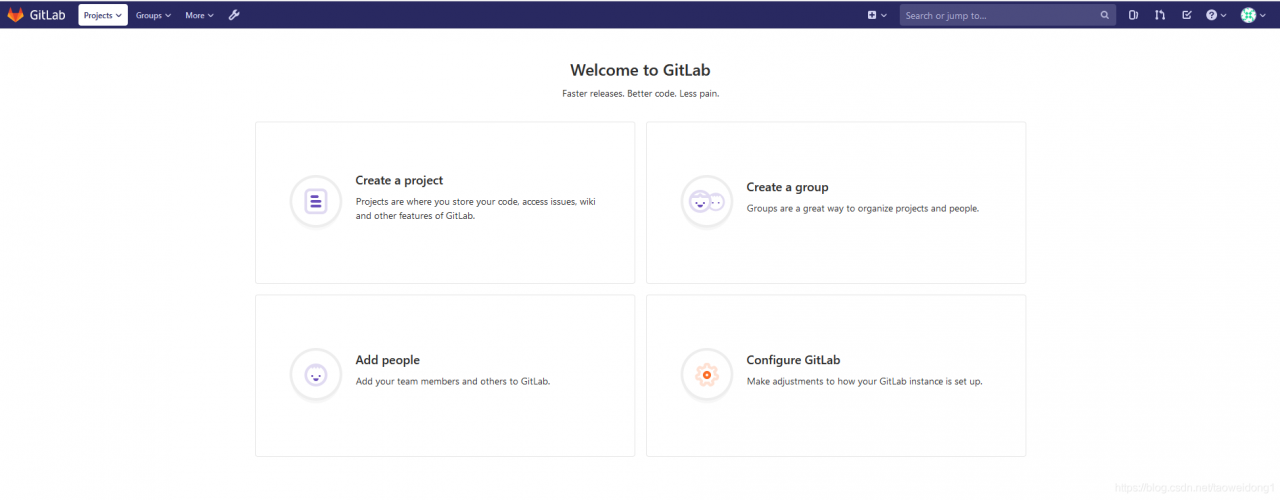The image size is (1280, 500).
Task: Open Admin Area wrench icon
Action: (x=234, y=15)
